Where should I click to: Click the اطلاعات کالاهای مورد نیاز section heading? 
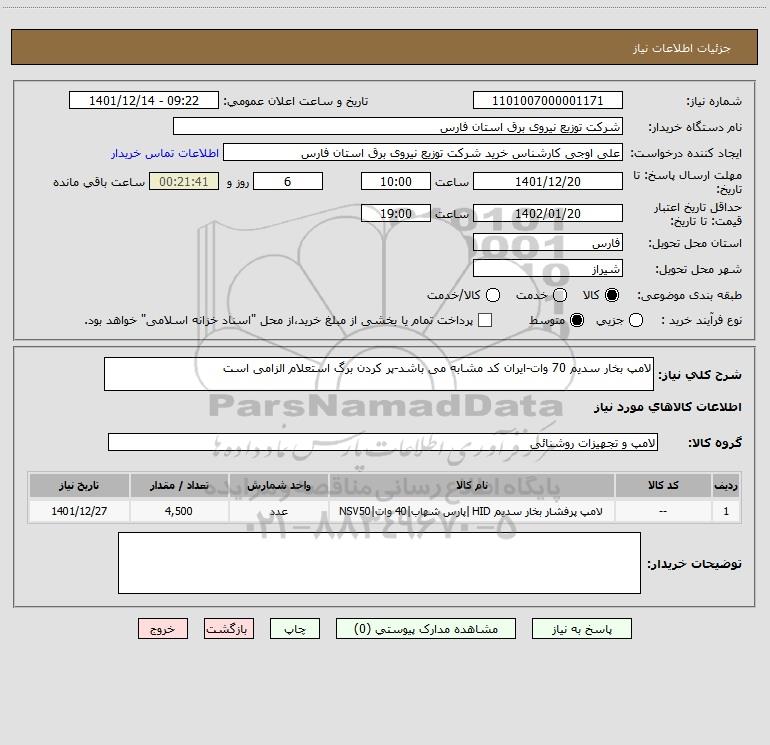coord(668,407)
